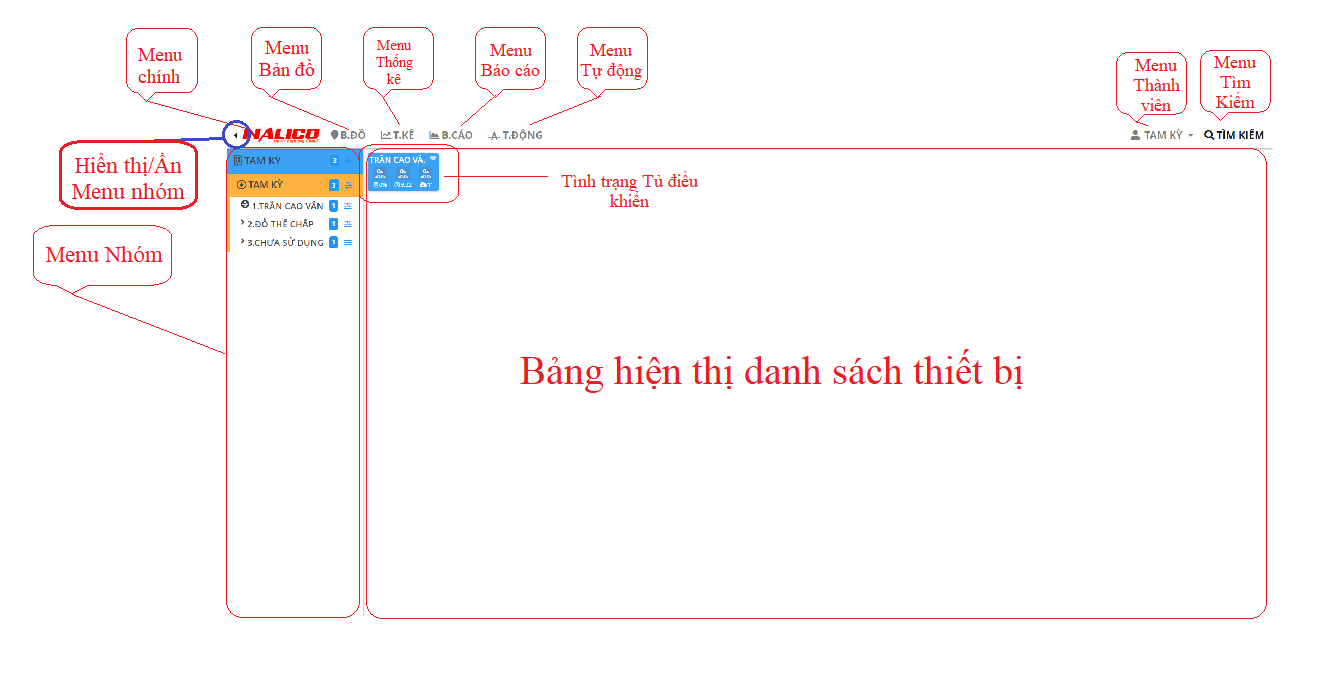Collapse the TRẦN CAO VÂN device card

point(433,158)
